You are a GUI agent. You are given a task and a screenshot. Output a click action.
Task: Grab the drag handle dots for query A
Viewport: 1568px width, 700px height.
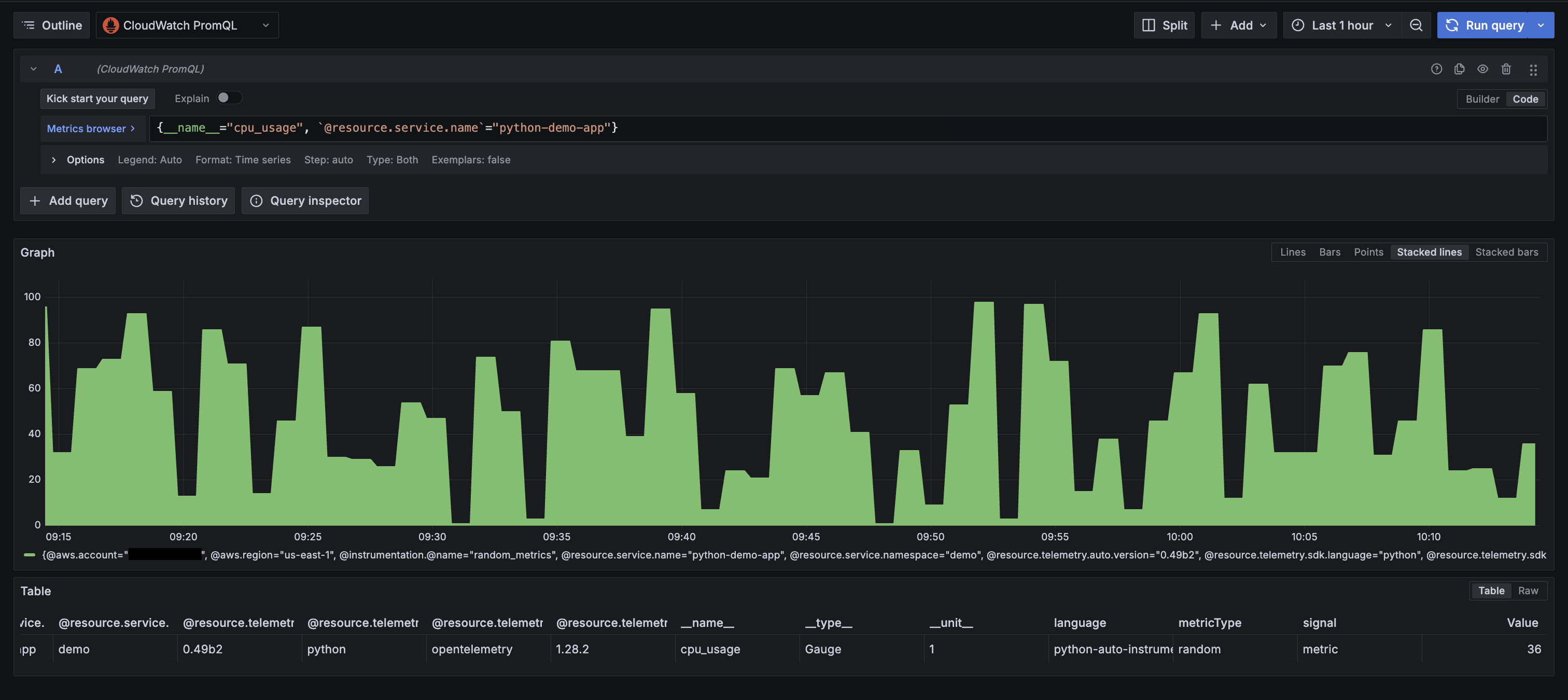pos(1533,69)
